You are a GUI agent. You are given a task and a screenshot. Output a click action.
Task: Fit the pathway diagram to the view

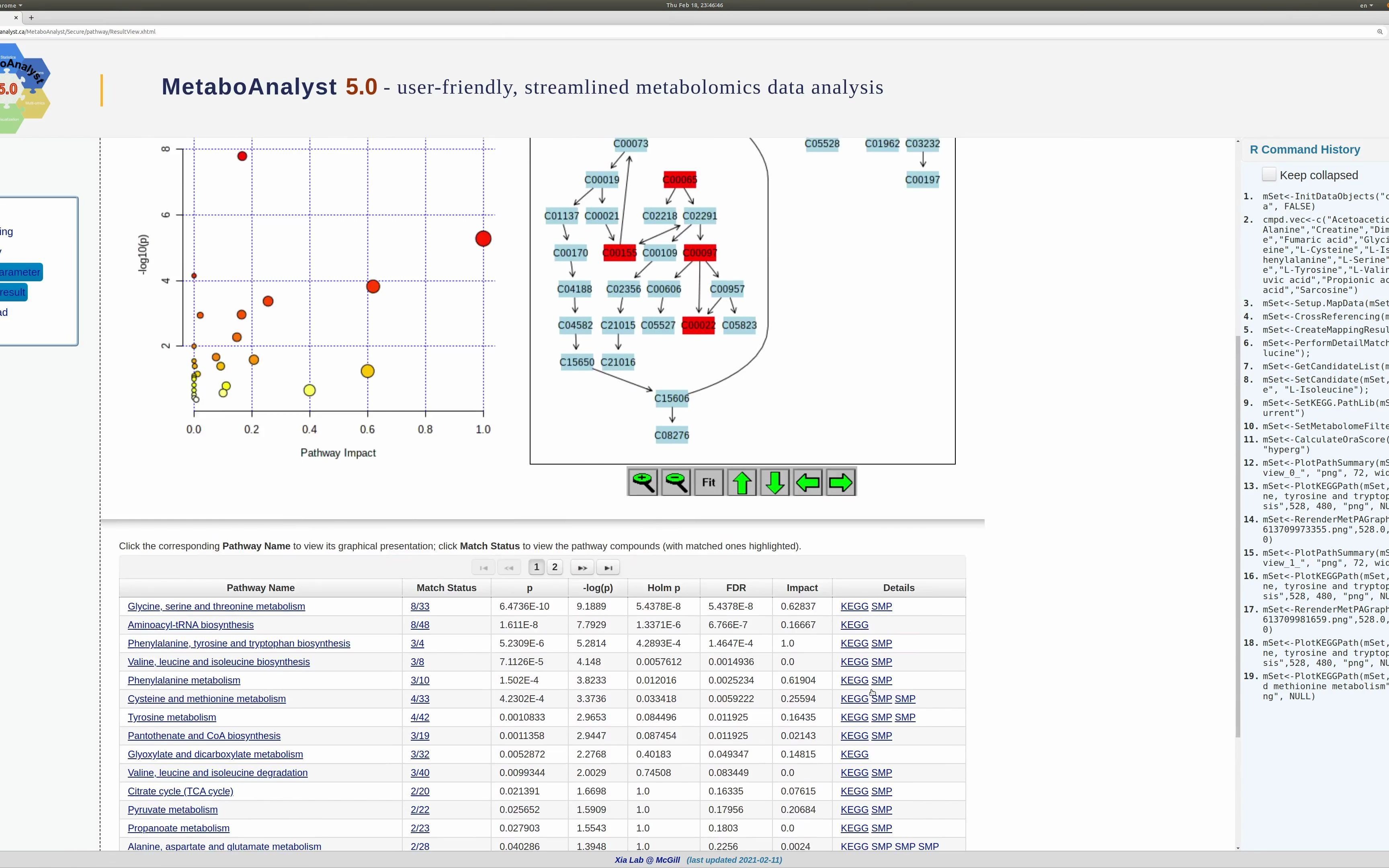(708, 482)
